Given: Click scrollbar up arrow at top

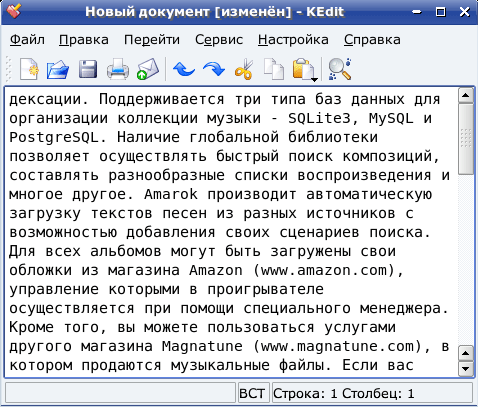Looking at the screenshot, I should (466, 96).
